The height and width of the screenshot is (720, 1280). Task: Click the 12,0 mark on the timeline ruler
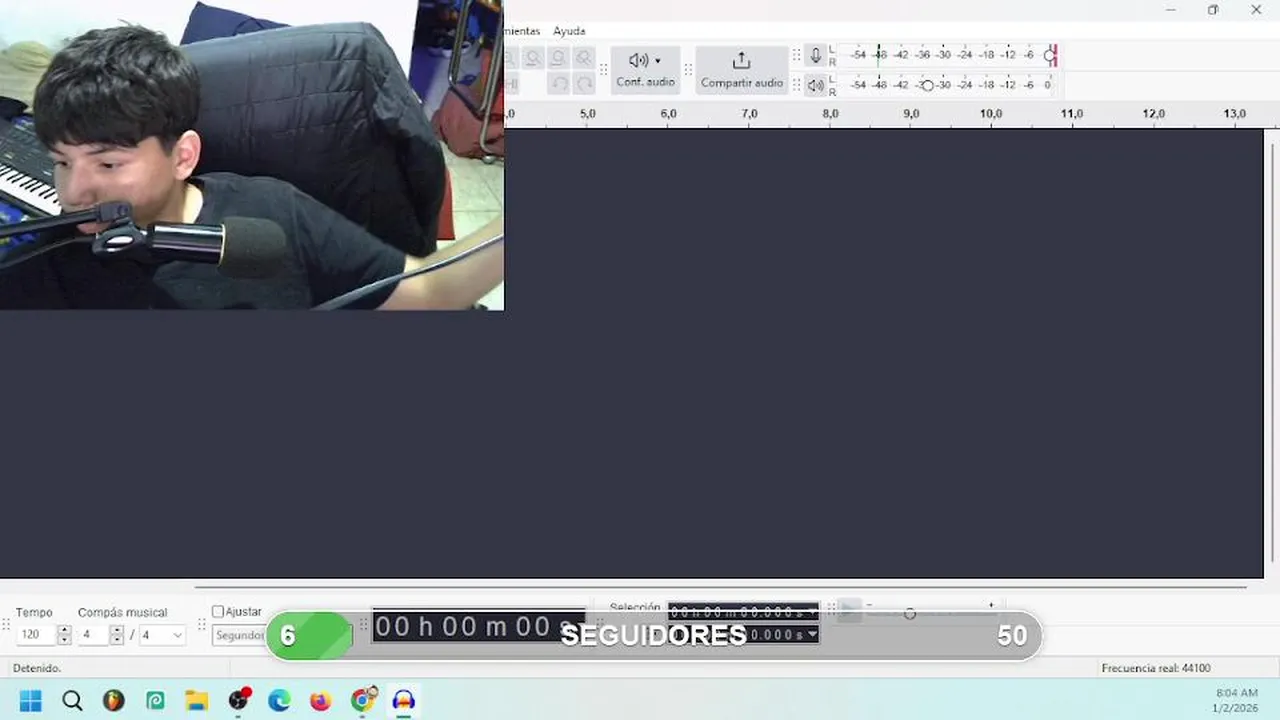click(1153, 114)
